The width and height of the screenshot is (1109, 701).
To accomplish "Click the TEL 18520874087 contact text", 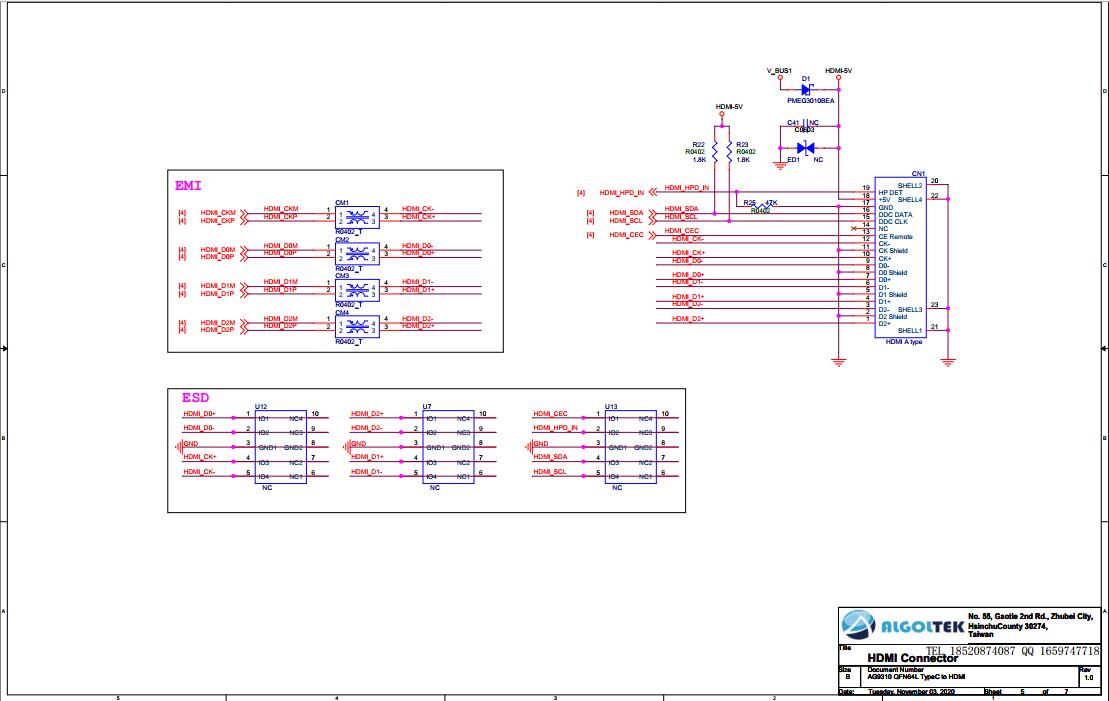I will 970,651.
